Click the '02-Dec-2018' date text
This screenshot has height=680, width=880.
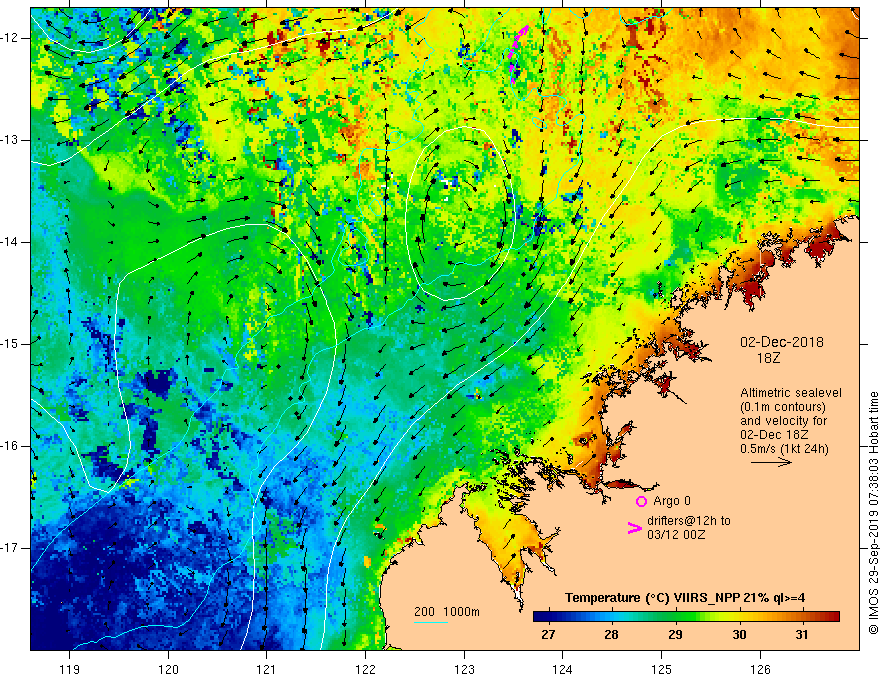782,342
